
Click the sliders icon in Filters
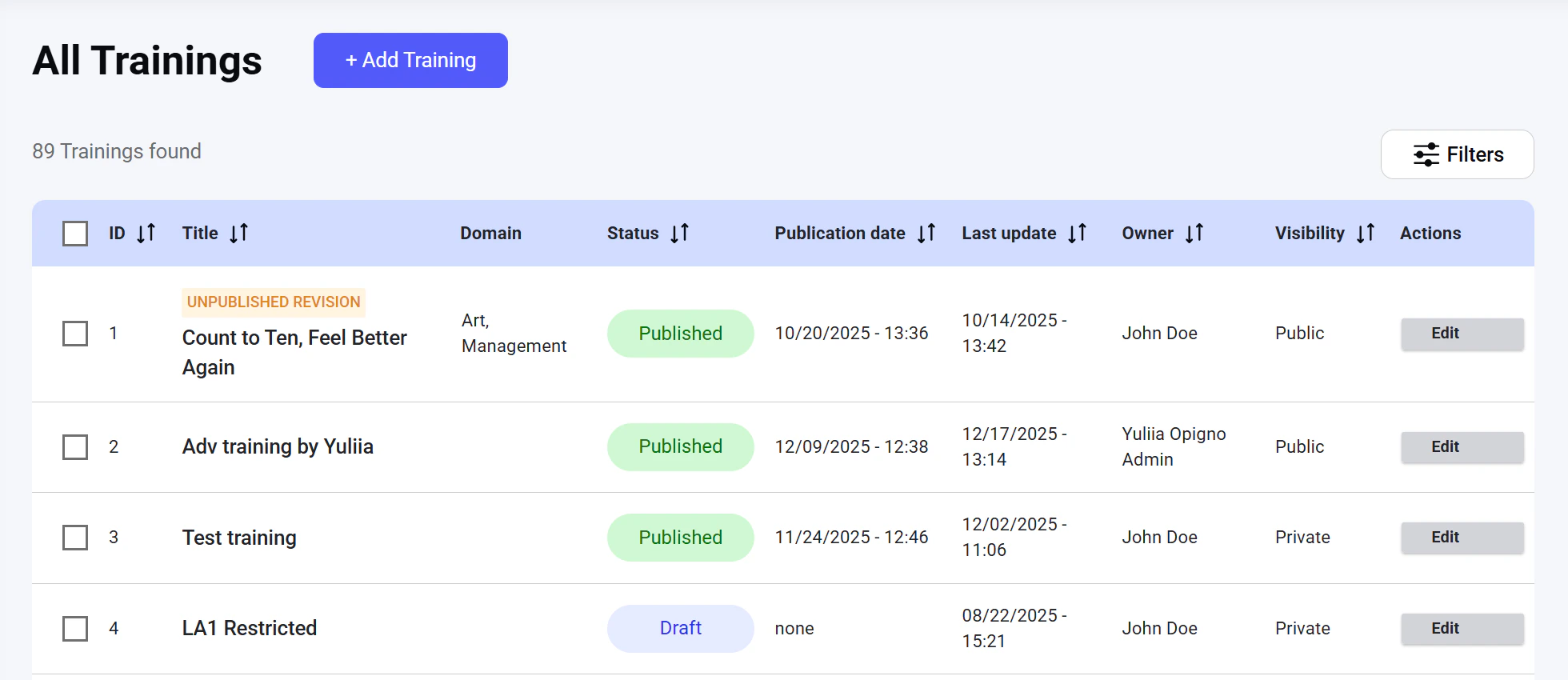click(1426, 154)
